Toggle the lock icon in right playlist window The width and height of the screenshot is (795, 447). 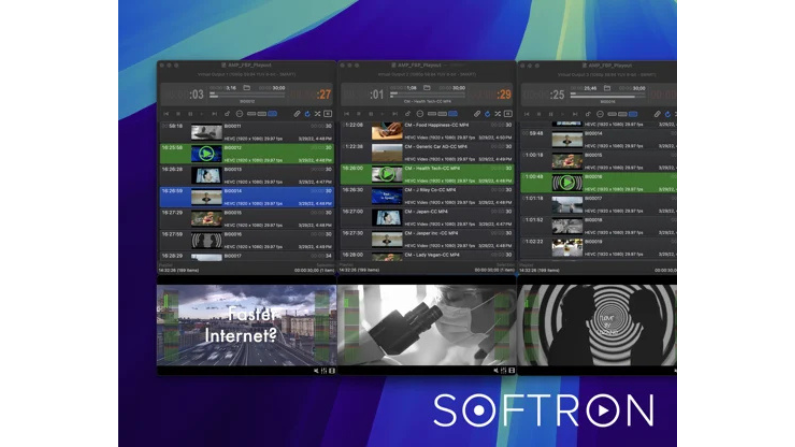[588, 114]
